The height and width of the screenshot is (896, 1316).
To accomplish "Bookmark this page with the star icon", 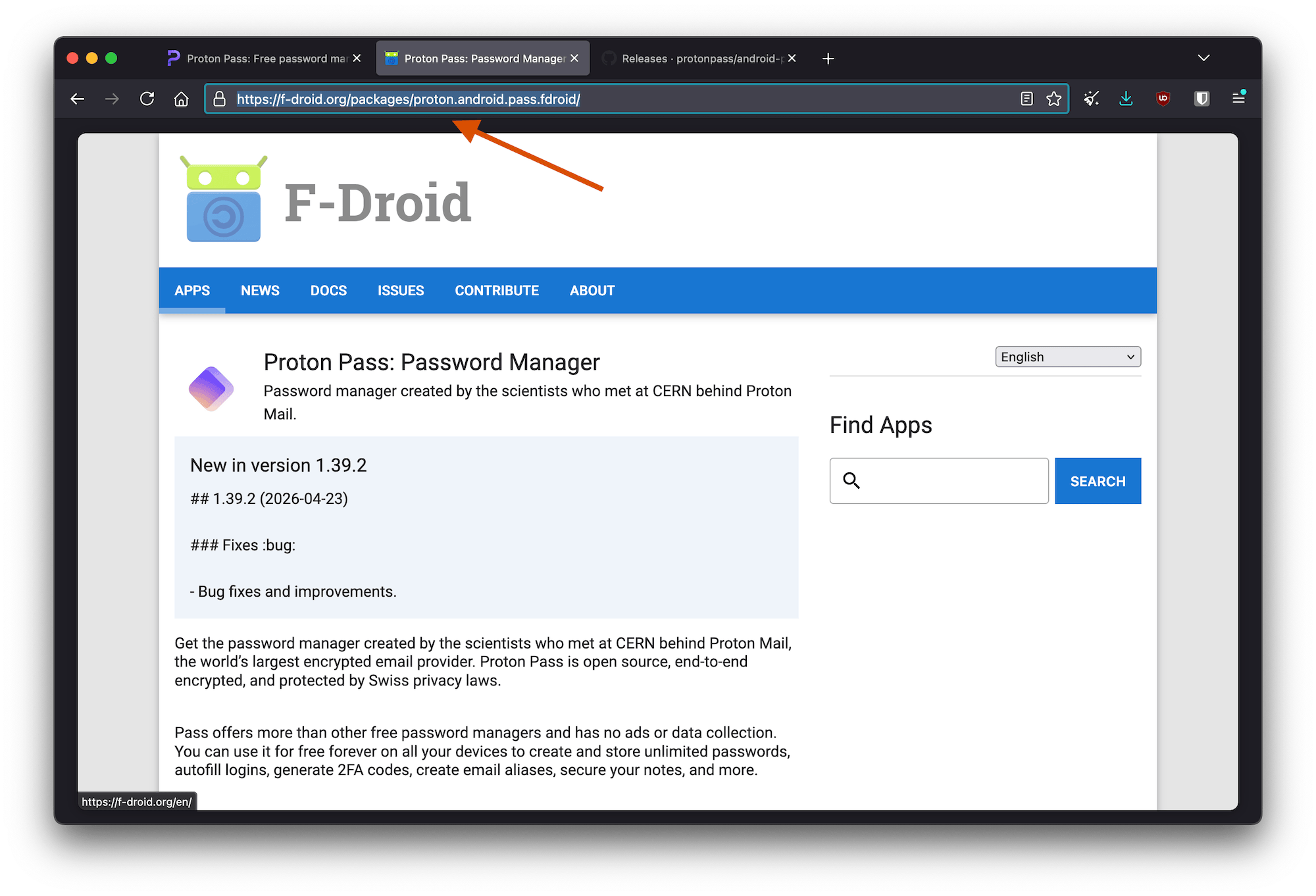I will click(1054, 99).
